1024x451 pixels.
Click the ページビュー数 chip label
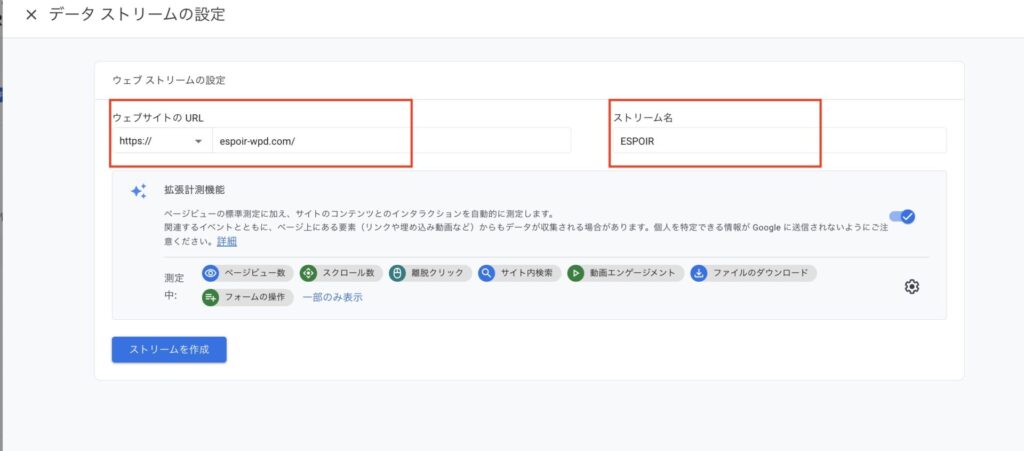pyautogui.click(x=255, y=273)
